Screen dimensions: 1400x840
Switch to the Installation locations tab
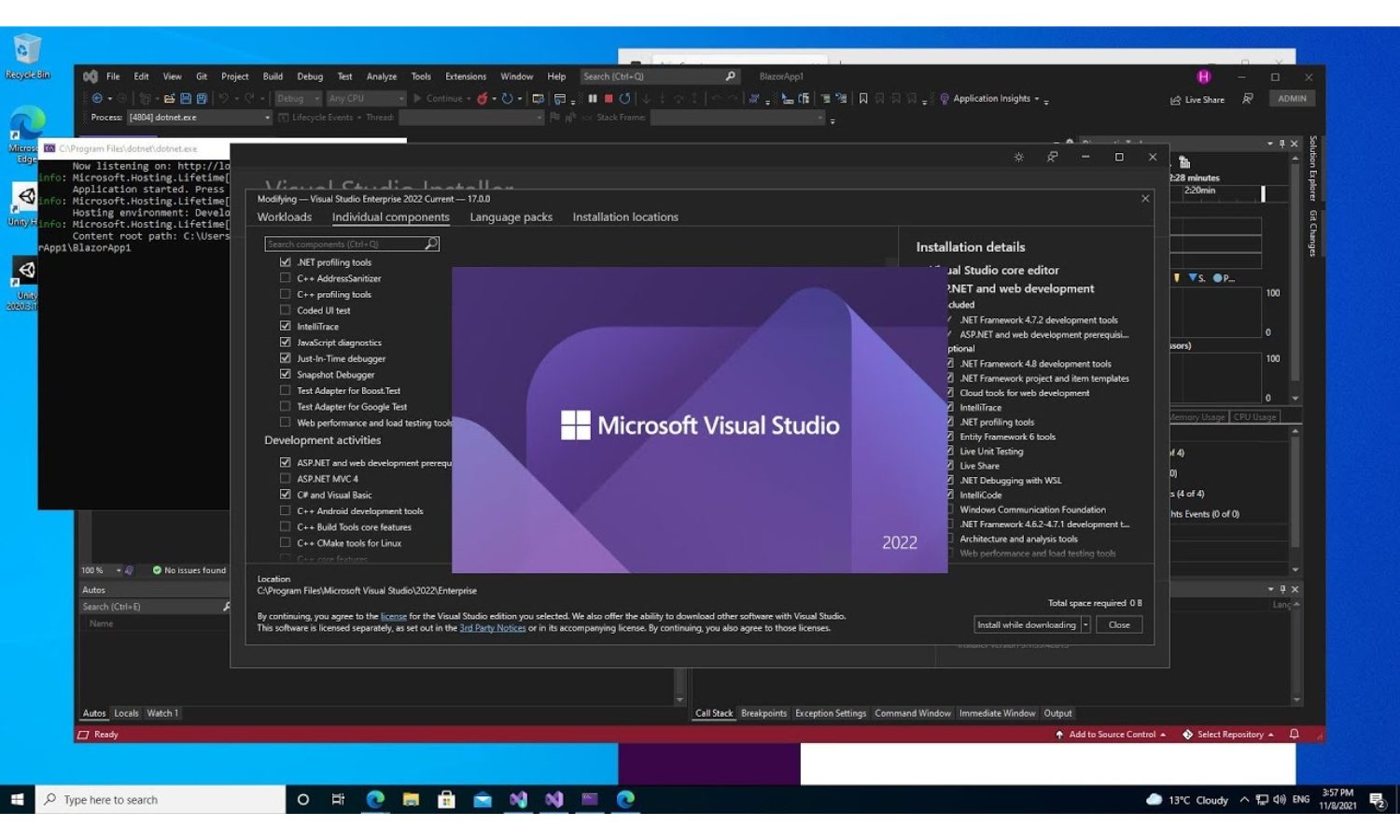[x=625, y=217]
